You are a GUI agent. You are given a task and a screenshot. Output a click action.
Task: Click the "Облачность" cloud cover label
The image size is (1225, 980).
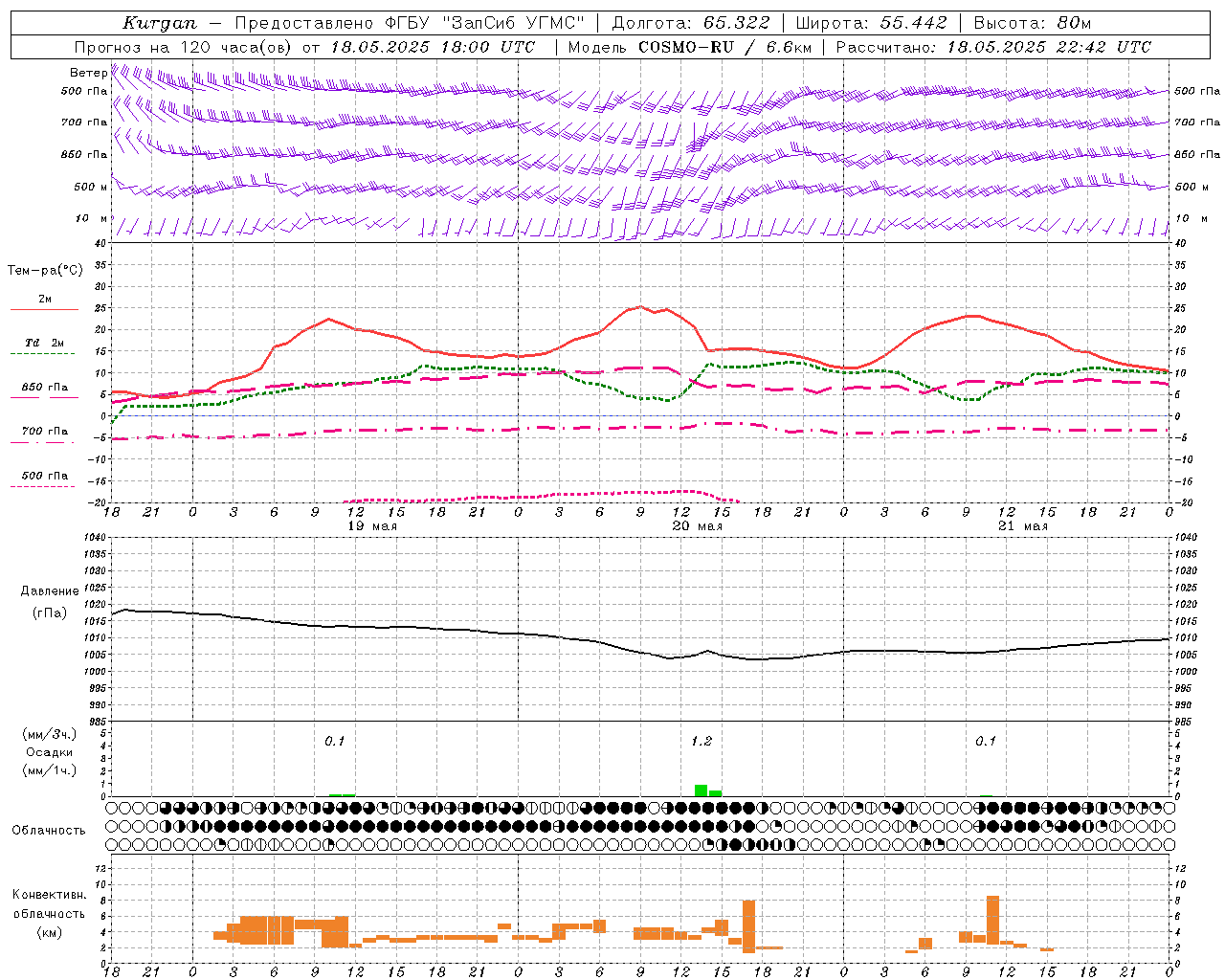tap(49, 831)
